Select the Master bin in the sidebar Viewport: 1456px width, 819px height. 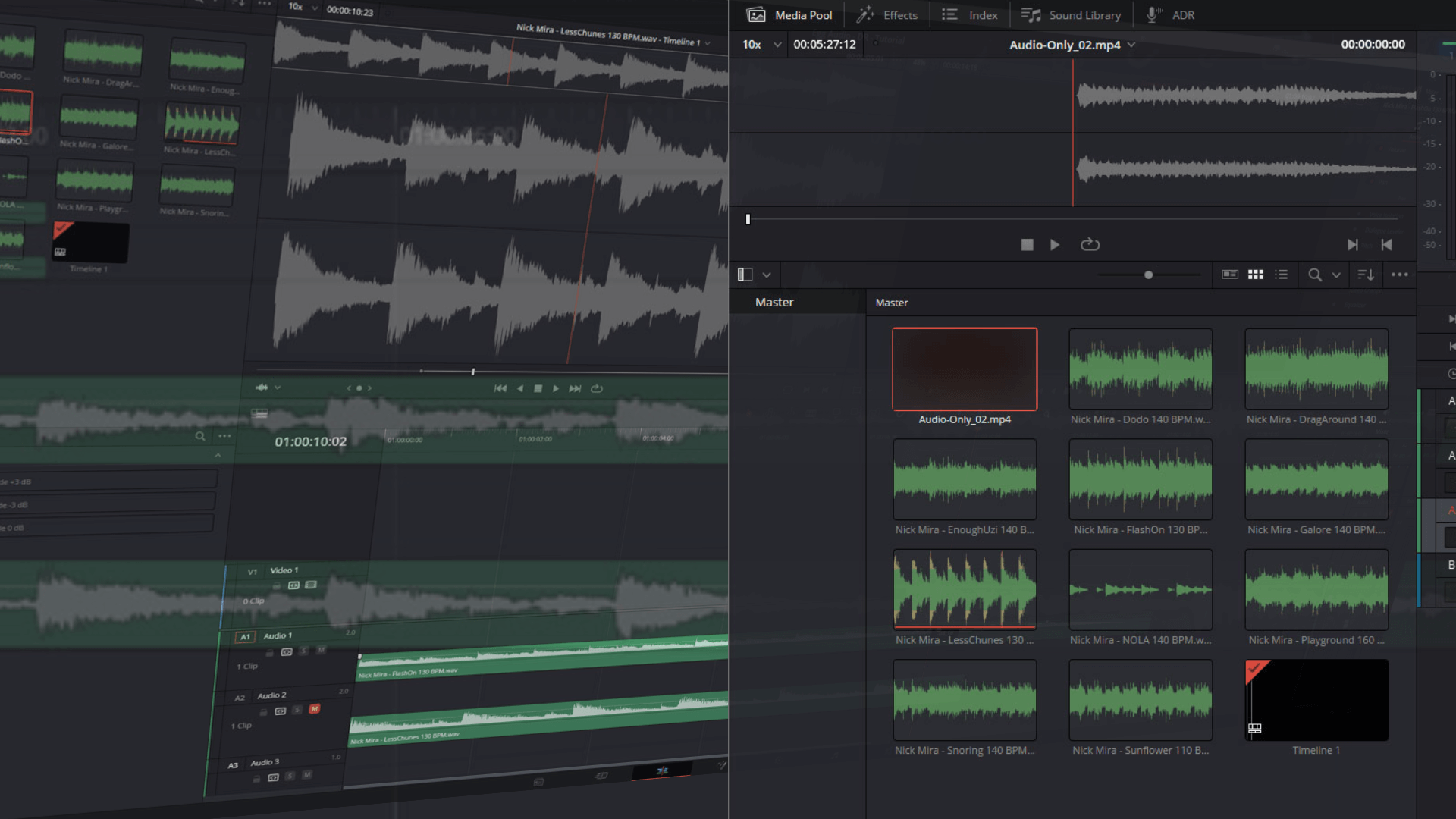click(x=774, y=302)
